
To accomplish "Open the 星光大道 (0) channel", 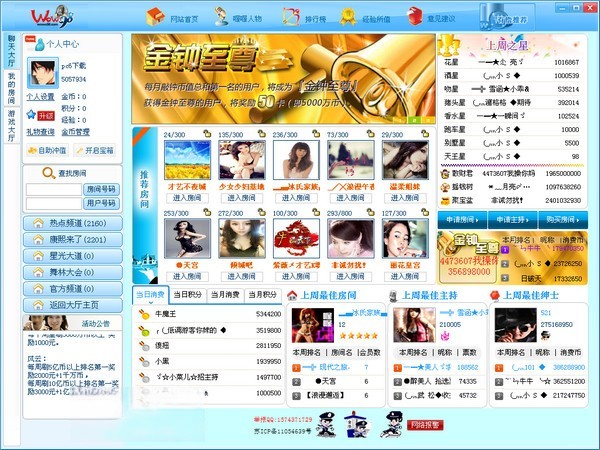I will [x=73, y=256].
